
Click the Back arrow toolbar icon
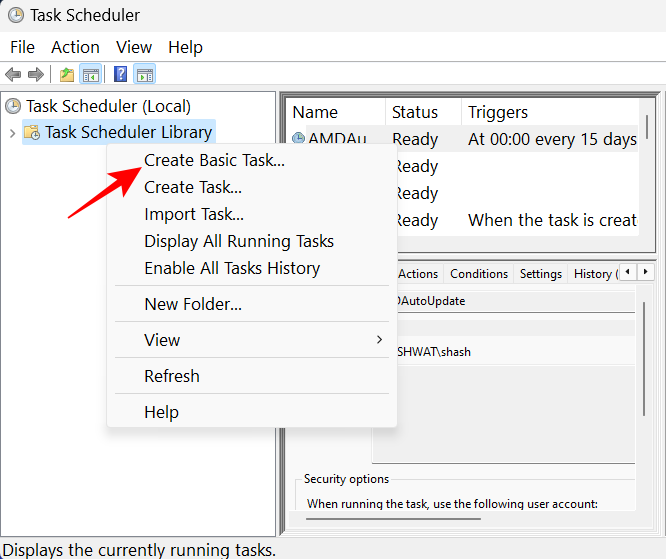[x=13, y=74]
